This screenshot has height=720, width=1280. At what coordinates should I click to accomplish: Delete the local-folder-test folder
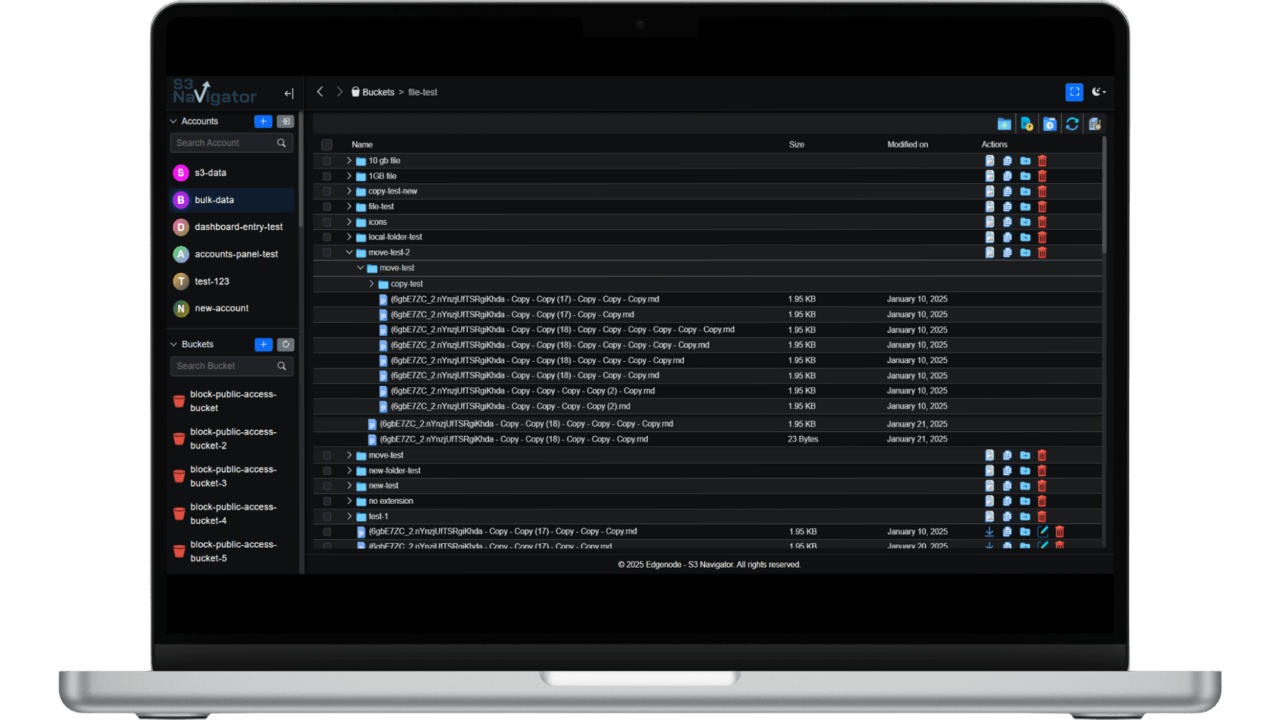point(1042,237)
